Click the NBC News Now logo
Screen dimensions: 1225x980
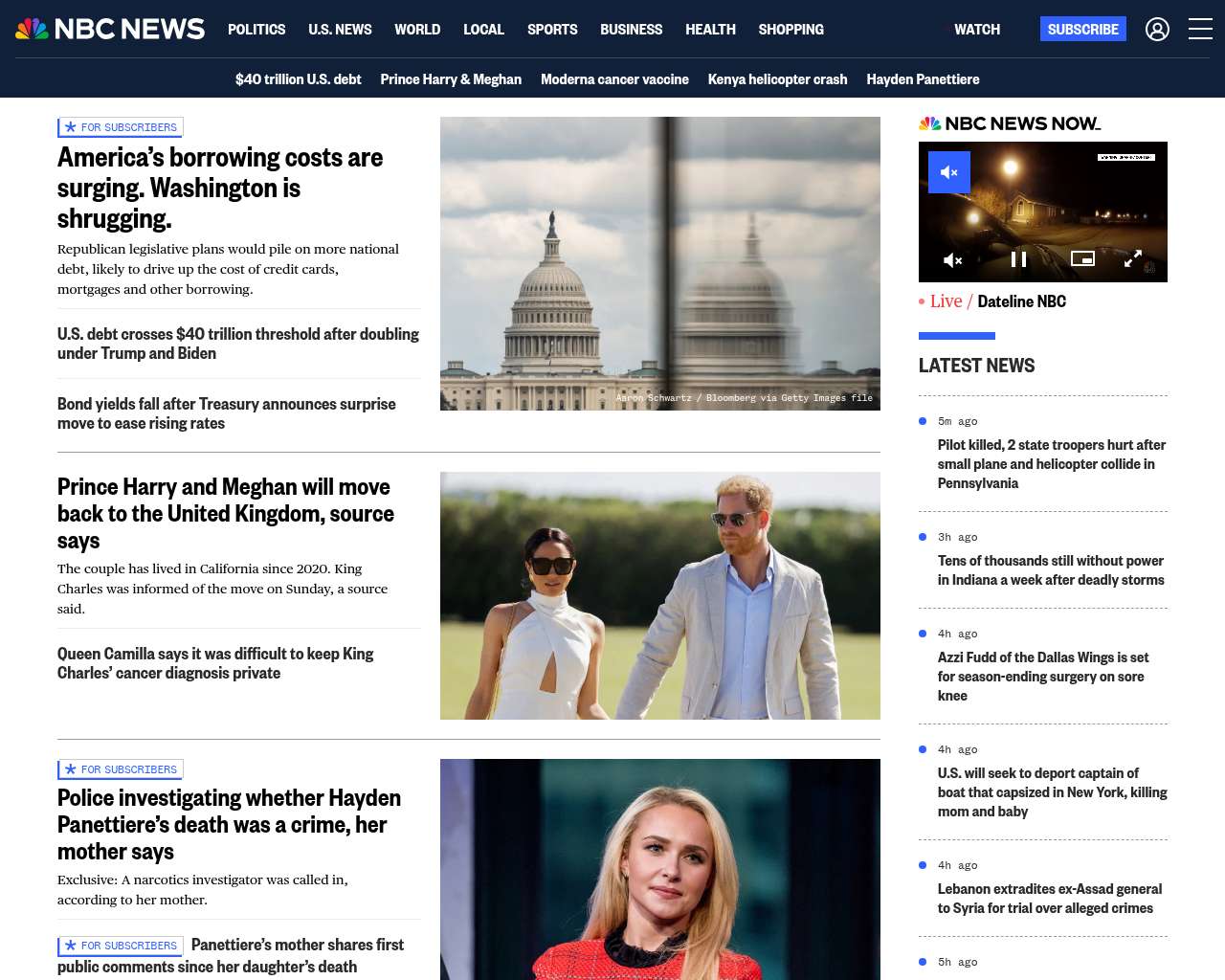click(x=1010, y=123)
